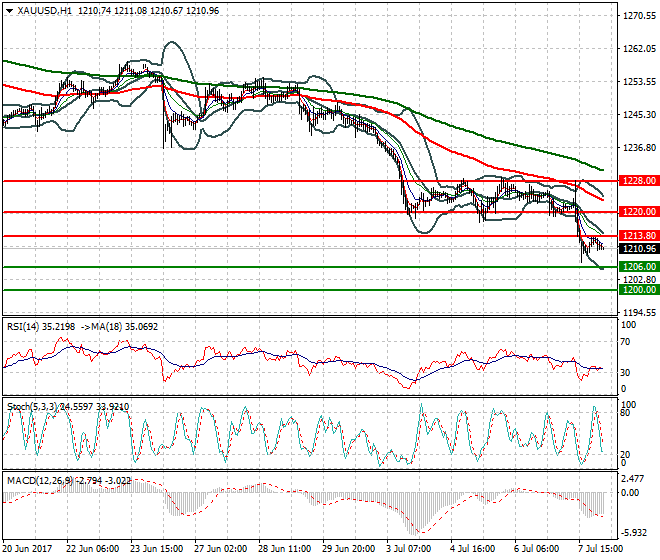Click the MACD scale value -5.932

pos(634,533)
